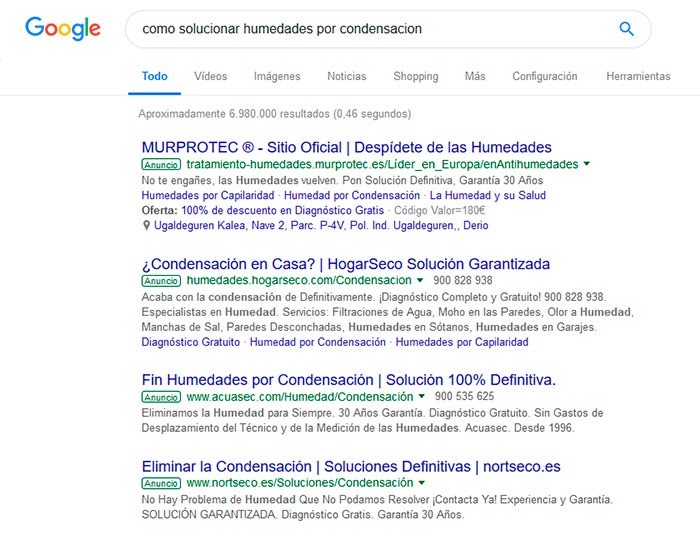Click the location pin icon in Murprotec ad
Viewport: 700px width, 545px height.
[x=146, y=225]
